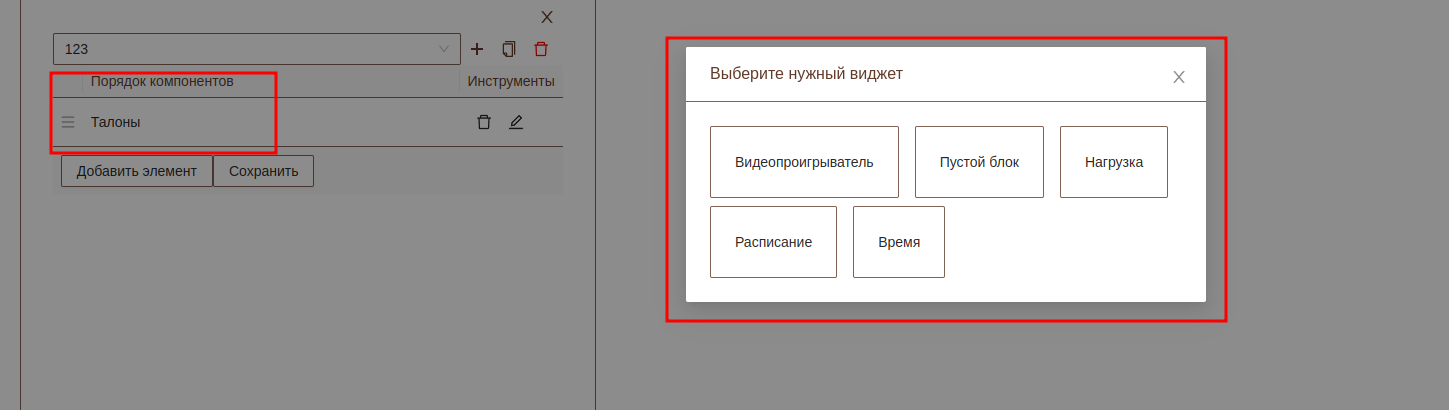The image size is (1449, 410).
Task: Click the plus icon to add new item
Action: coord(477,49)
